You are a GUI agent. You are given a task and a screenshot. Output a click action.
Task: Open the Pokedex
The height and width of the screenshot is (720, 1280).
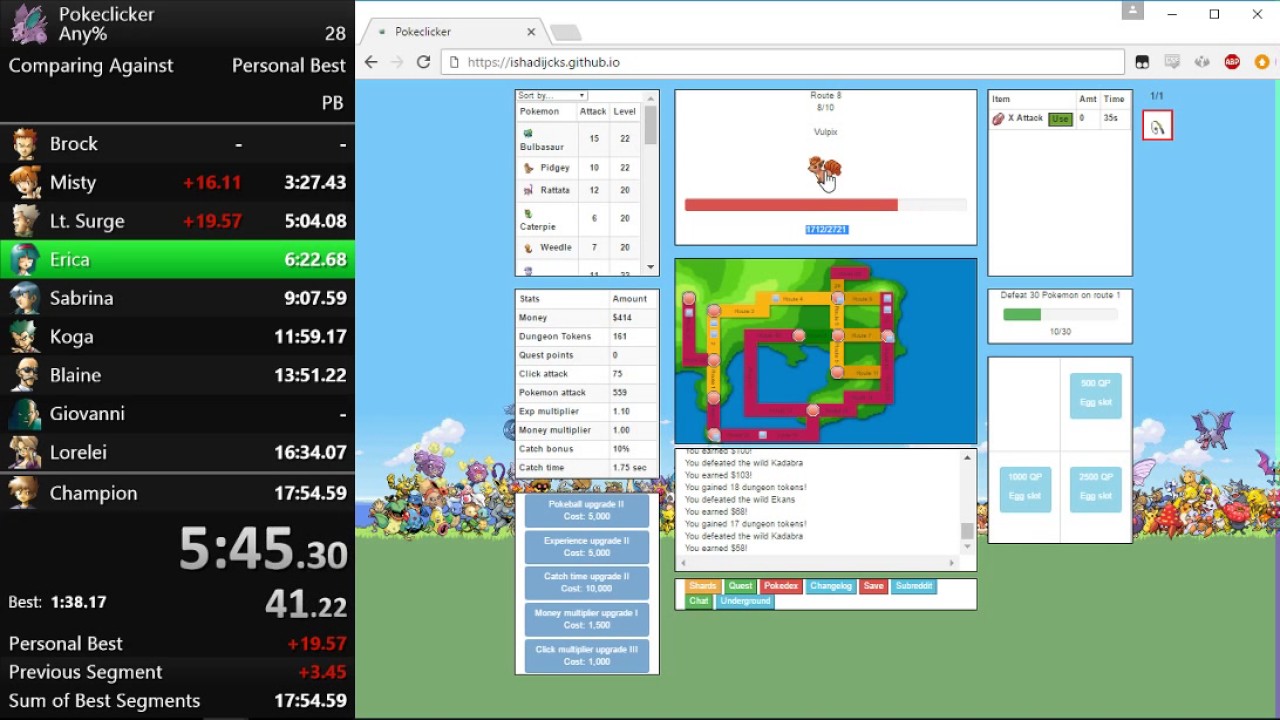[x=781, y=586]
